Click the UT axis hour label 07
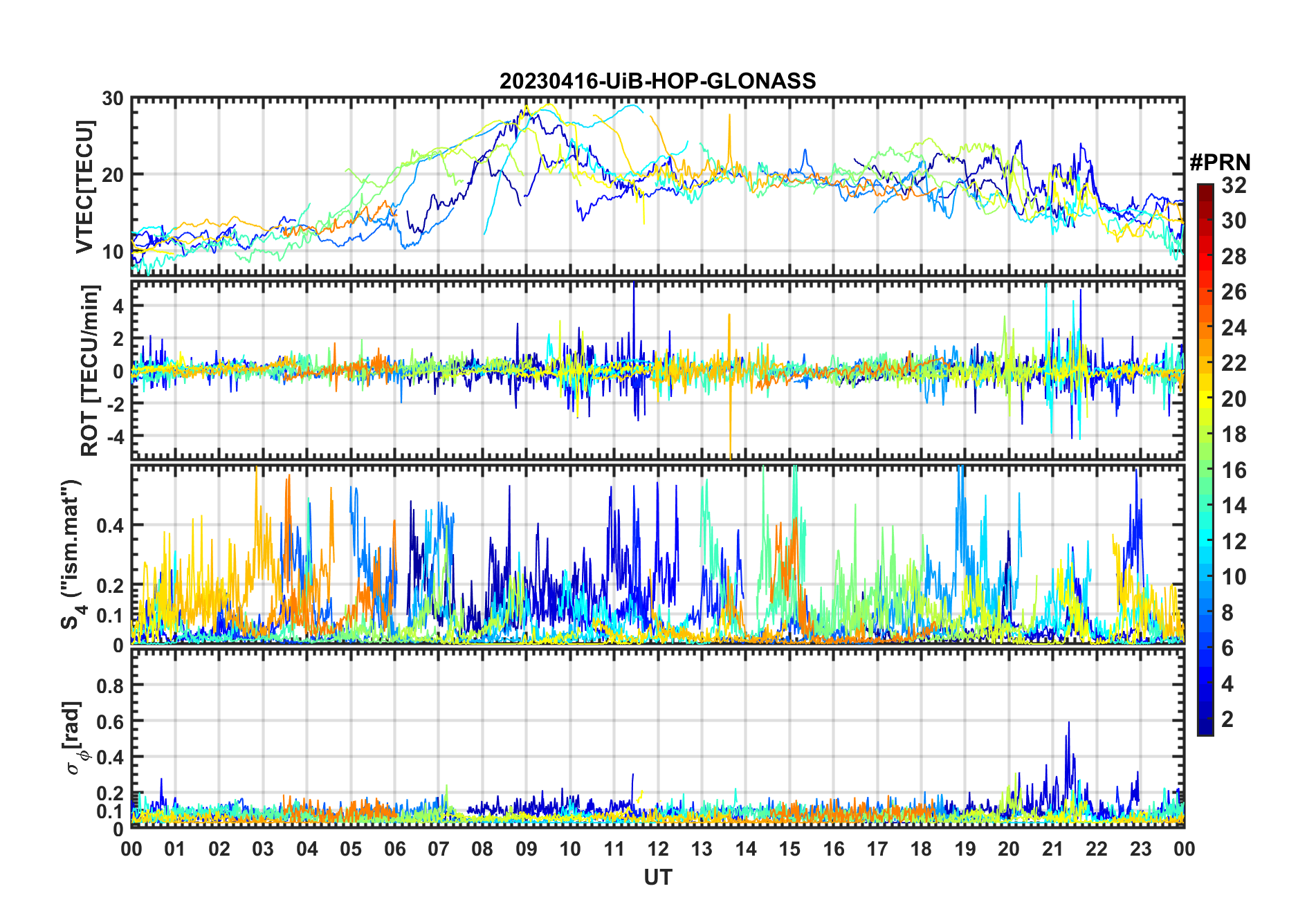1316x920 pixels. pyautogui.click(x=439, y=849)
